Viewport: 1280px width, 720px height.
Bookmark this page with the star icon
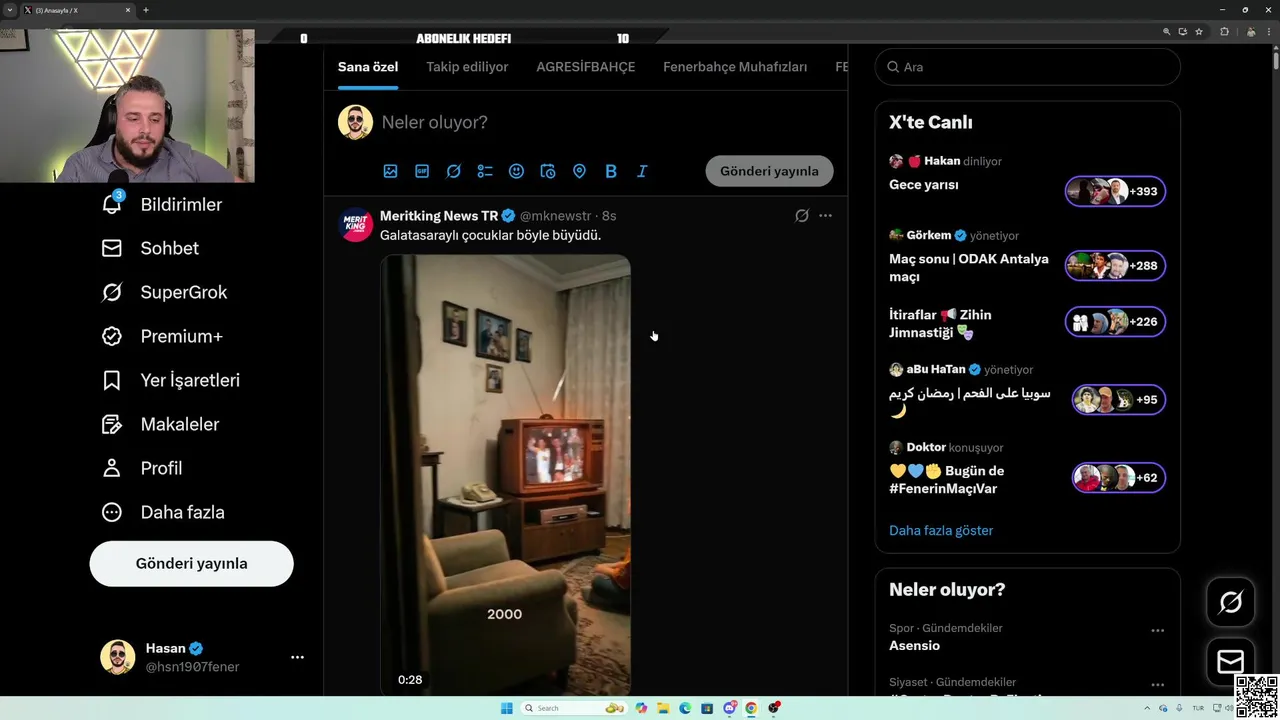1199,31
